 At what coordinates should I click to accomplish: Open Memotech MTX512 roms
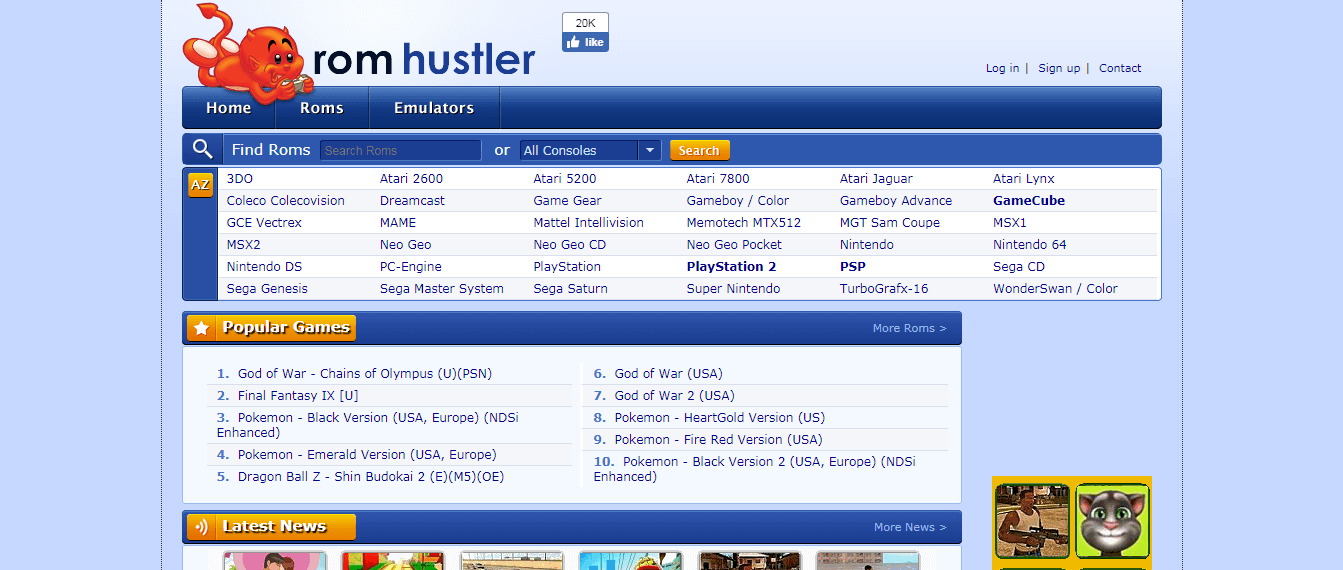tap(744, 223)
